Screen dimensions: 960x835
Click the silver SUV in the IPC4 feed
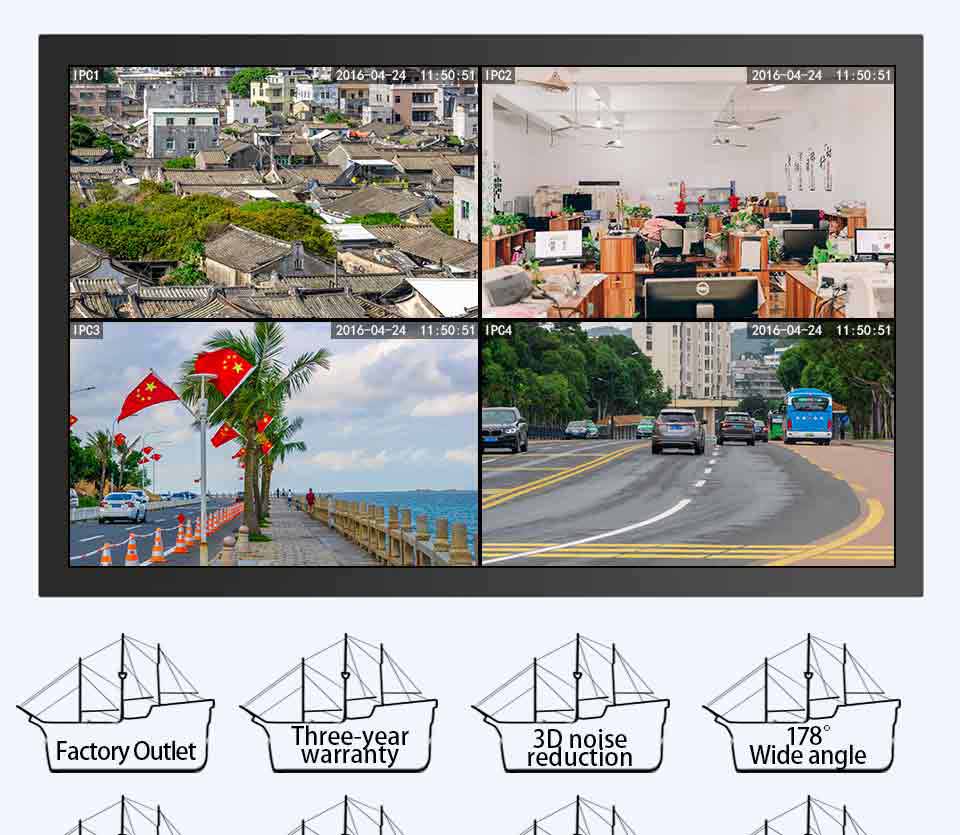point(678,430)
